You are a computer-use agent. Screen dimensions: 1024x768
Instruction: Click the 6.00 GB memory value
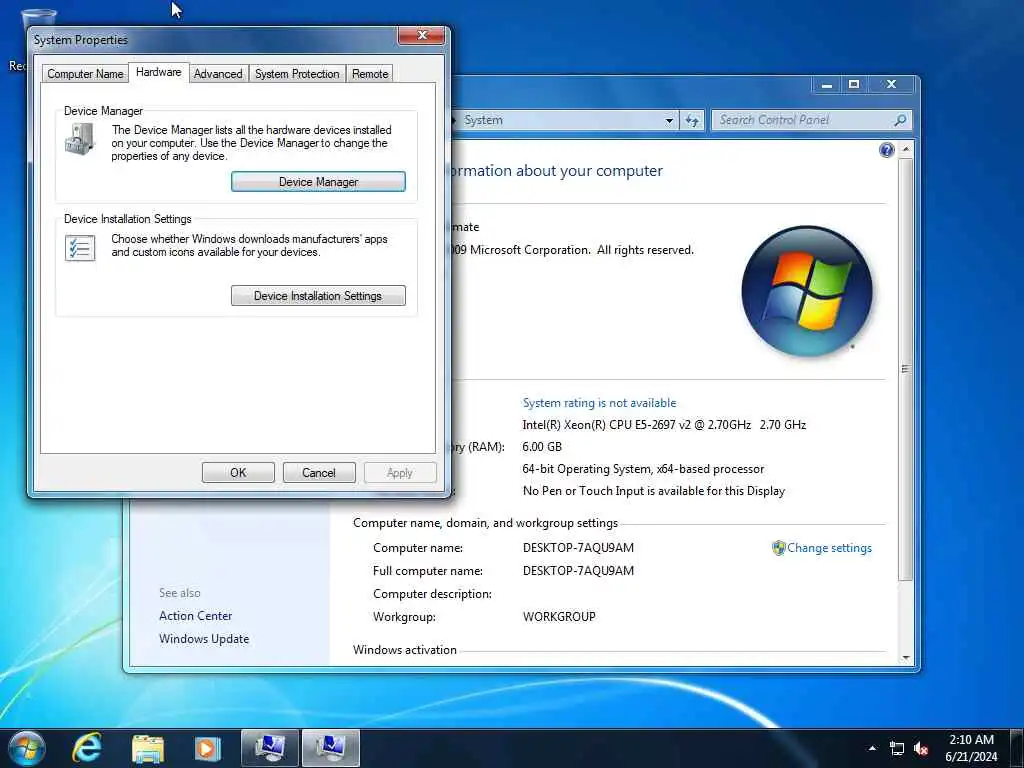542,447
